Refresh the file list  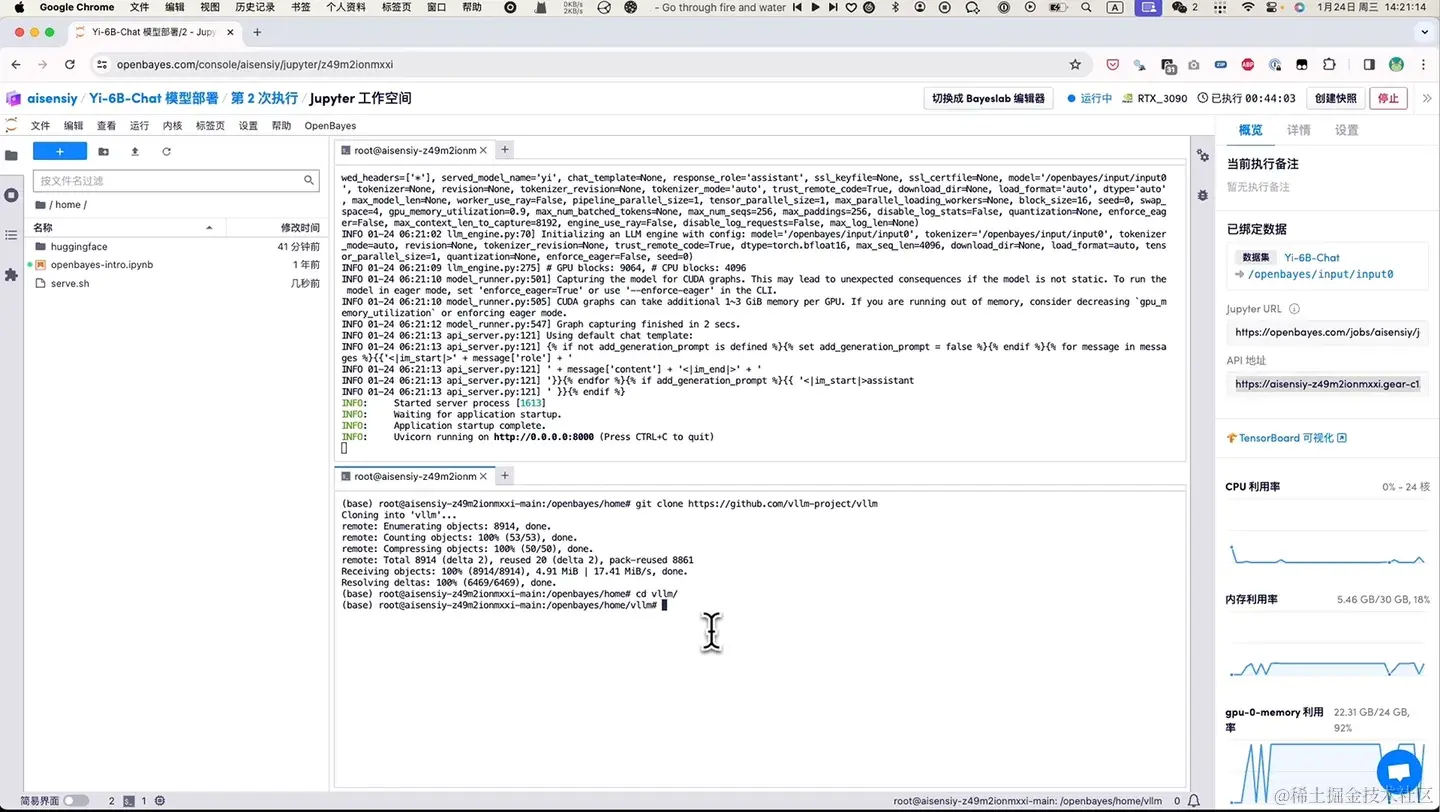(166, 152)
